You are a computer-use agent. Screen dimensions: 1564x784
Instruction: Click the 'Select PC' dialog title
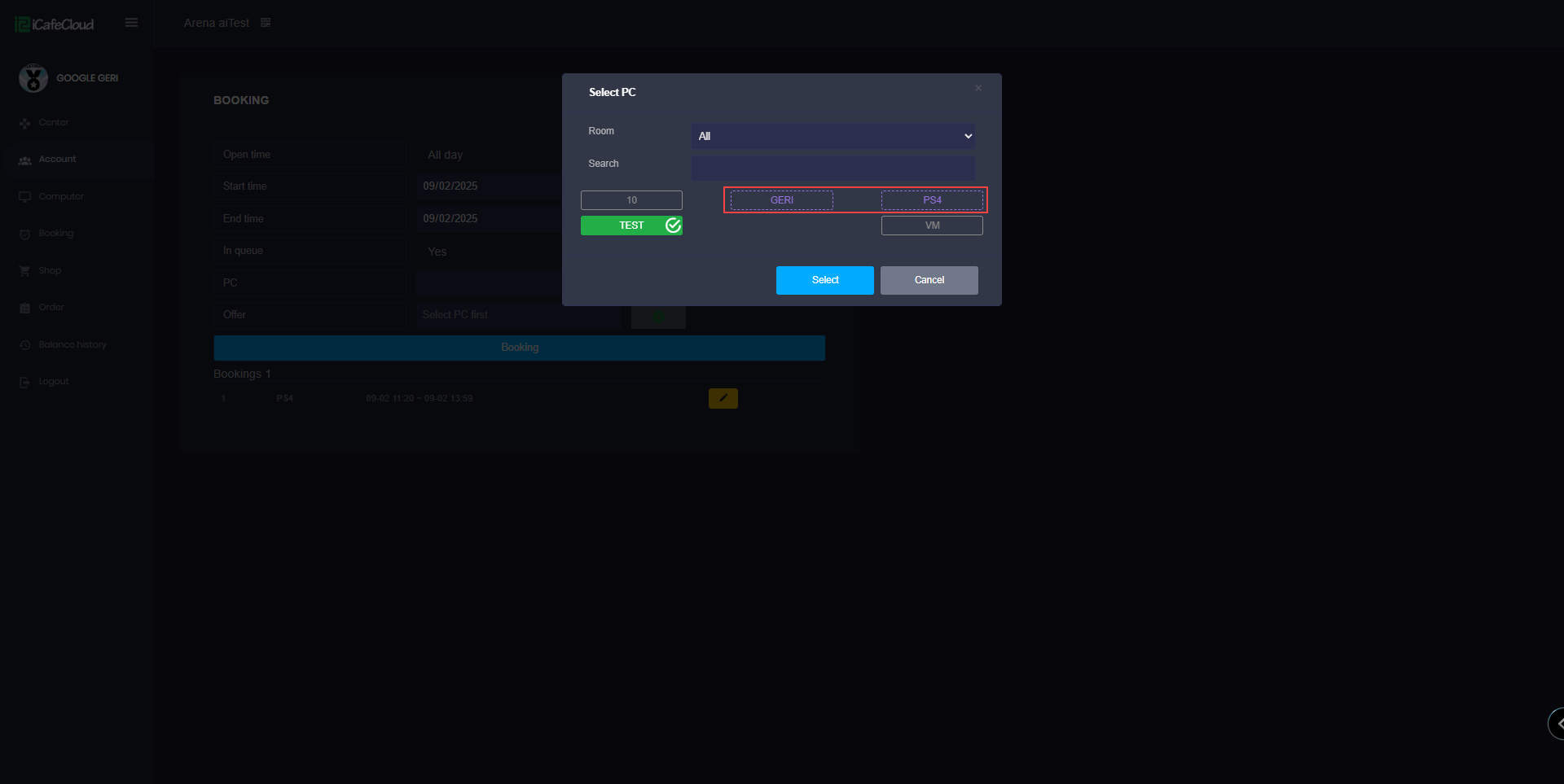pyautogui.click(x=613, y=92)
